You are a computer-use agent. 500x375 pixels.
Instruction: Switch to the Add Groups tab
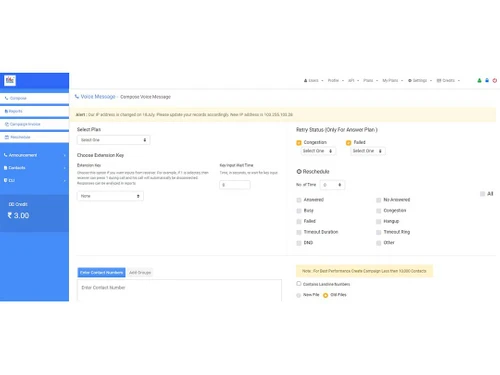point(140,272)
